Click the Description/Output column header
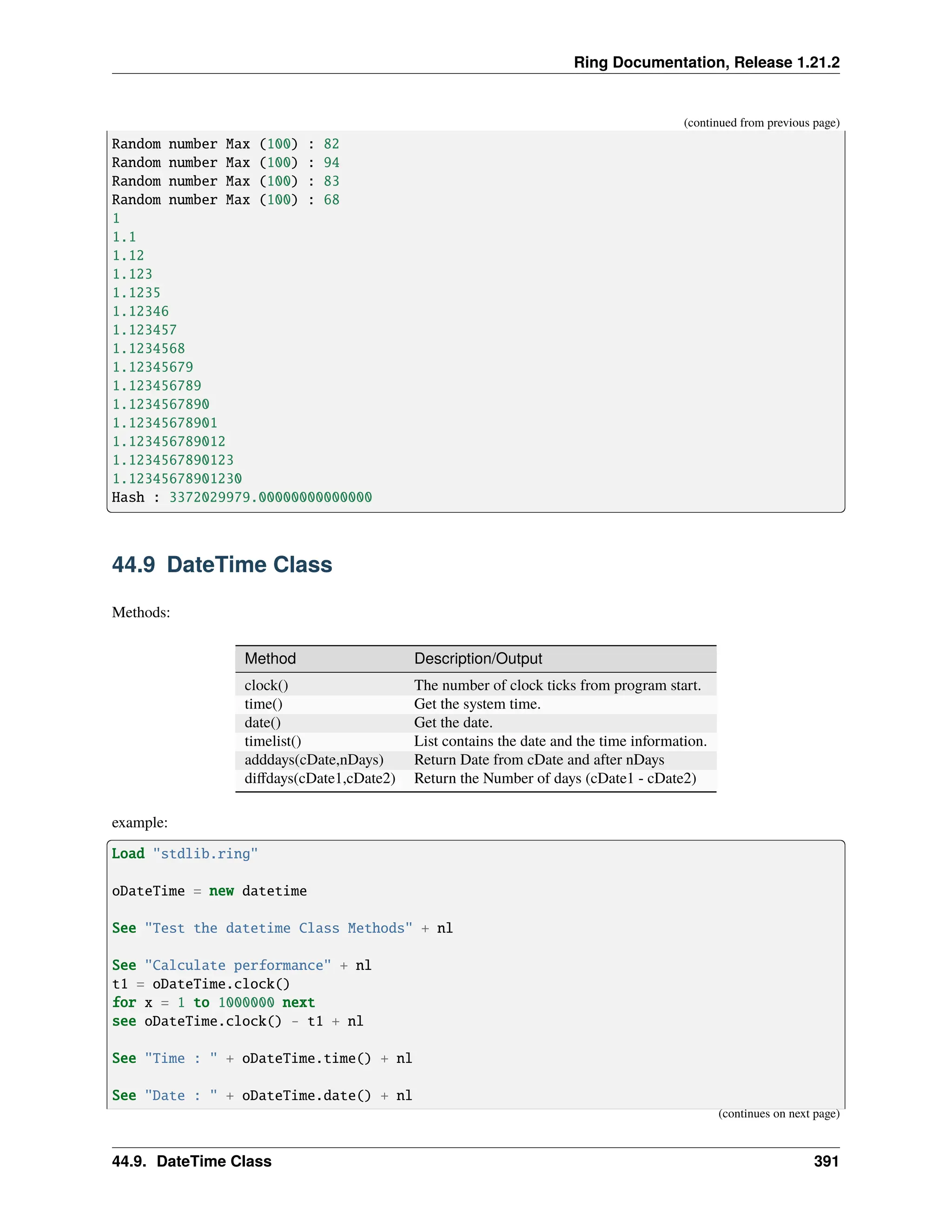Image resolution: width=952 pixels, height=1232 pixels. point(478,658)
